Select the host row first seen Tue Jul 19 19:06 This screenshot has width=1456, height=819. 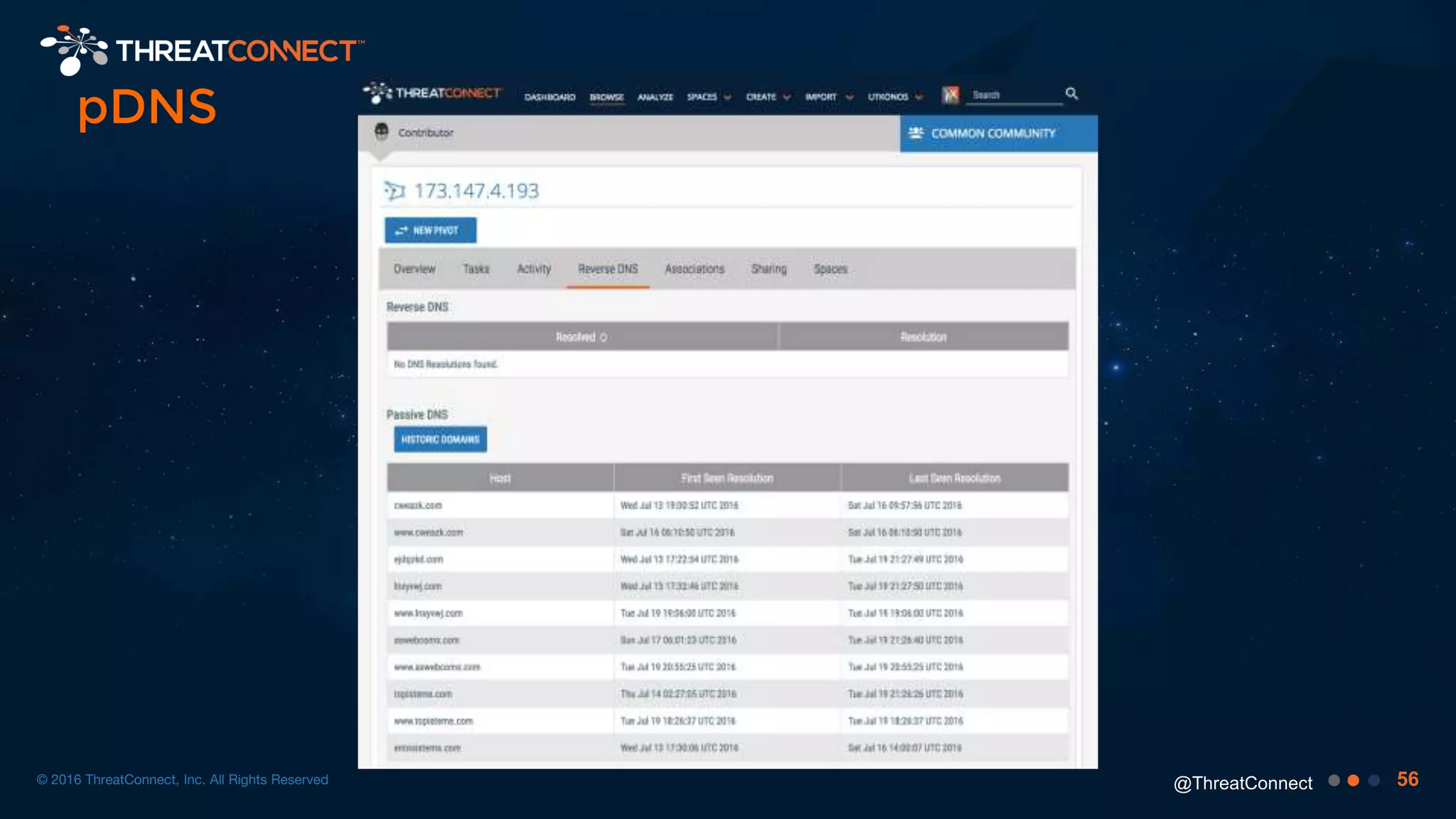[x=727, y=613]
